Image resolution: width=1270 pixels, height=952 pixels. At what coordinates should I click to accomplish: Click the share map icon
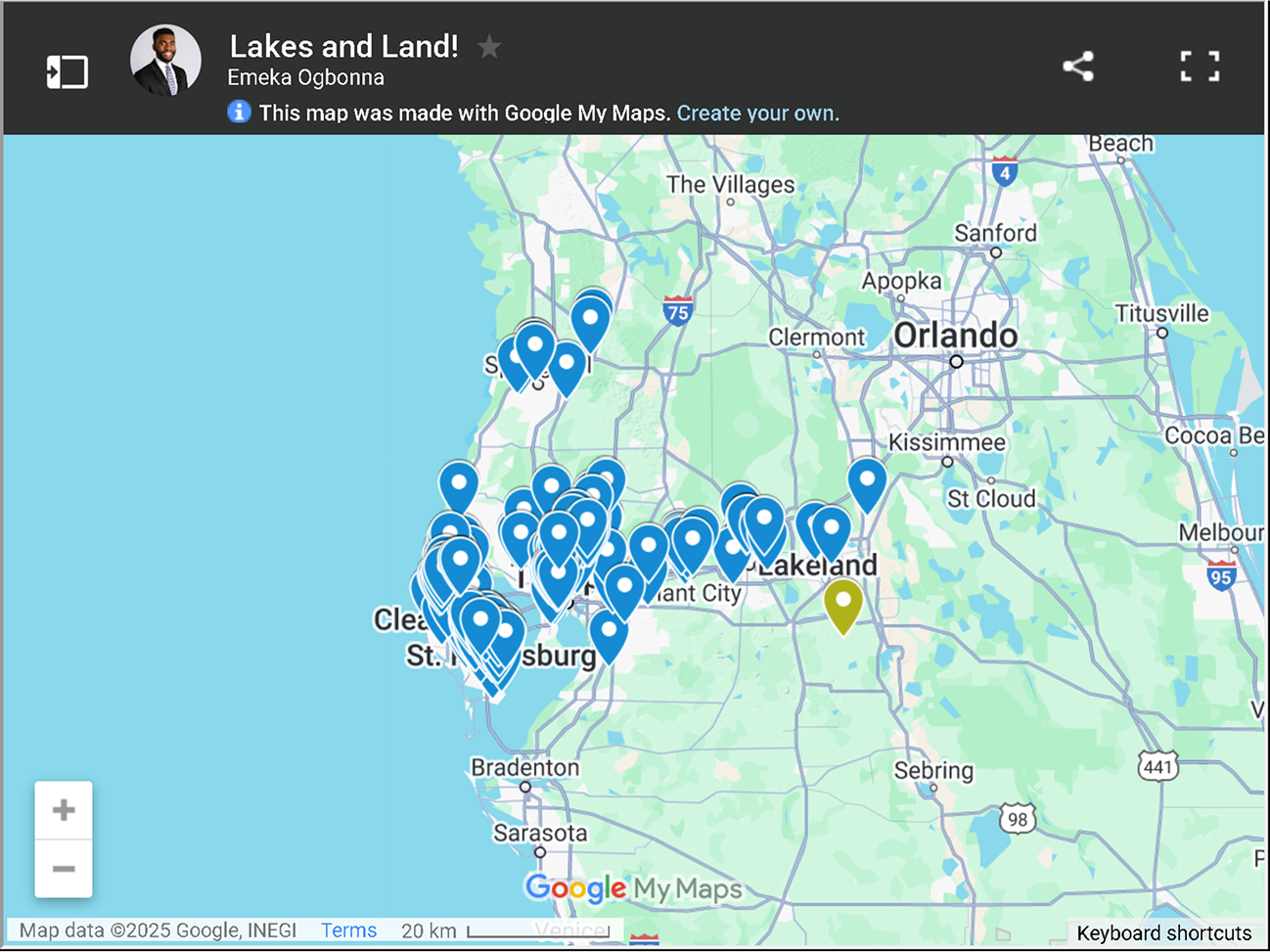[x=1077, y=67]
